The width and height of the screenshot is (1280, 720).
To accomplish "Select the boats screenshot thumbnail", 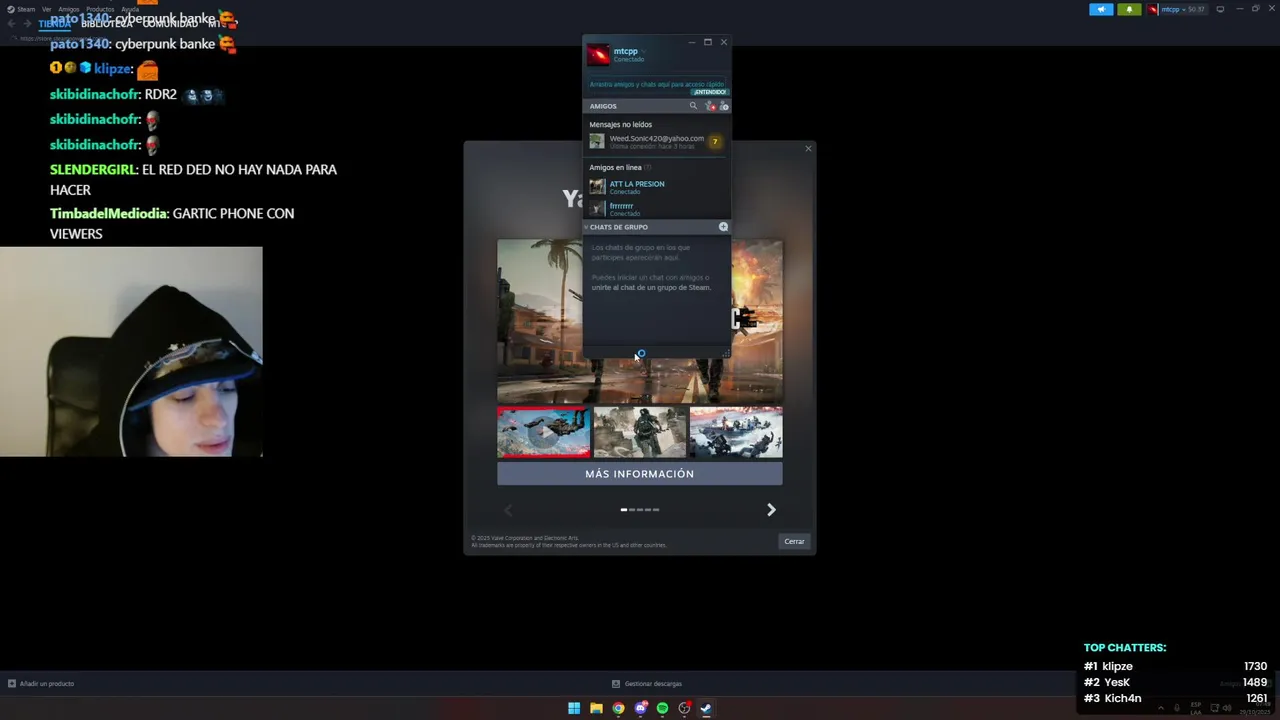I will coord(736,432).
